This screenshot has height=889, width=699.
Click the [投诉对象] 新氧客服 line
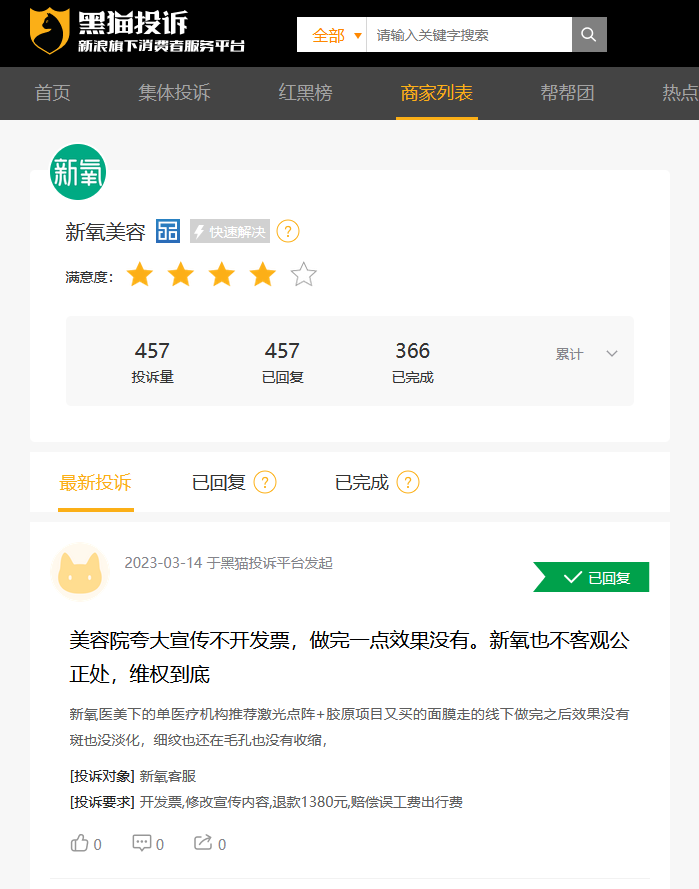pyautogui.click(x=133, y=776)
